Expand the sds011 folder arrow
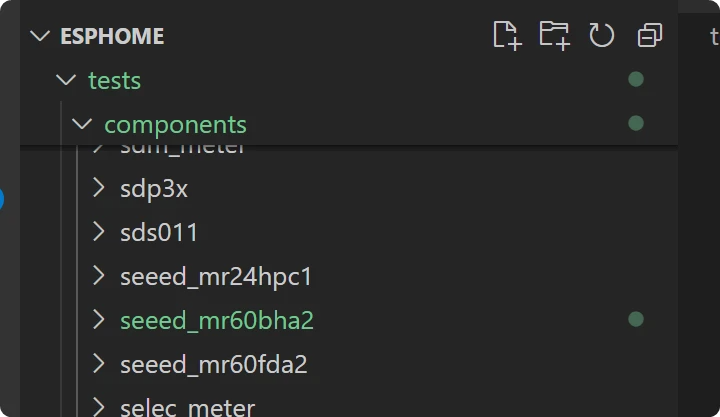The height and width of the screenshot is (417, 720). [98, 232]
